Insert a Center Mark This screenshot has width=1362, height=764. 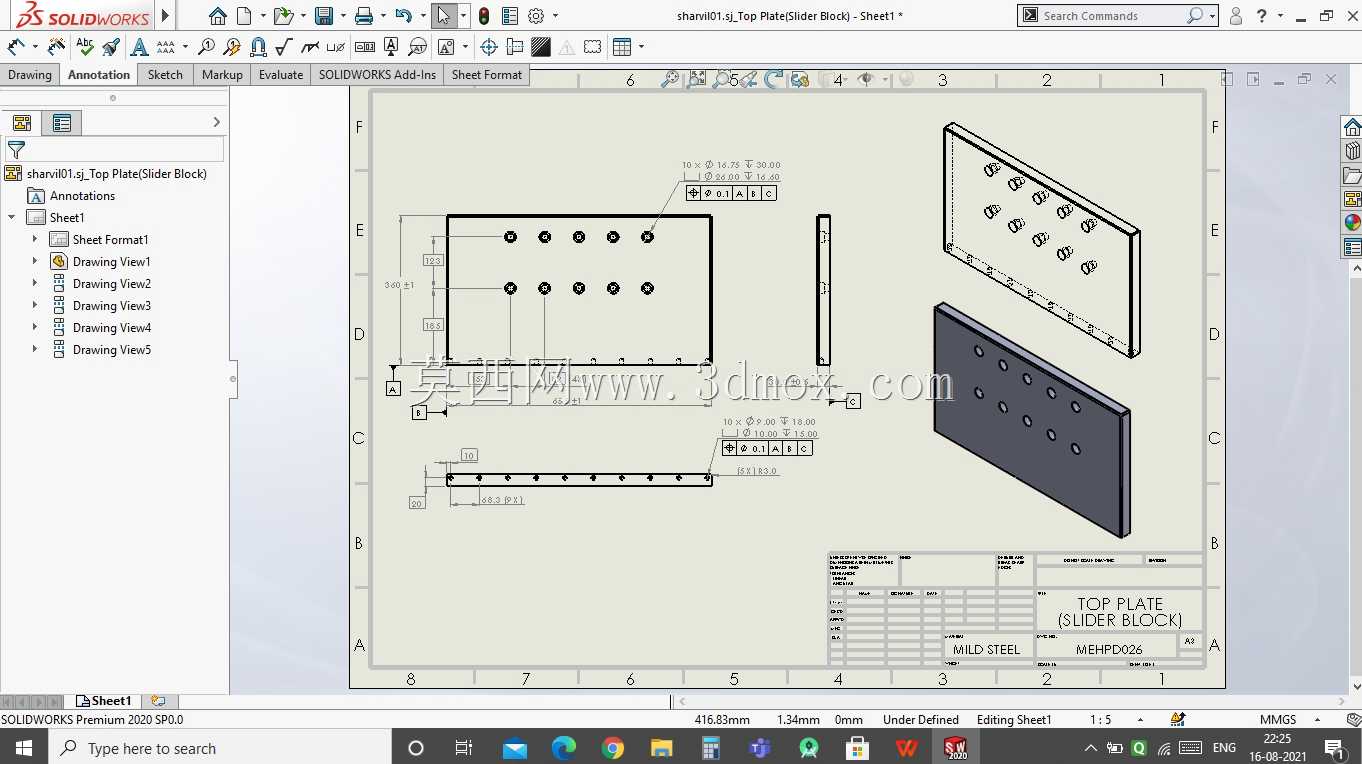pyautogui.click(x=489, y=47)
